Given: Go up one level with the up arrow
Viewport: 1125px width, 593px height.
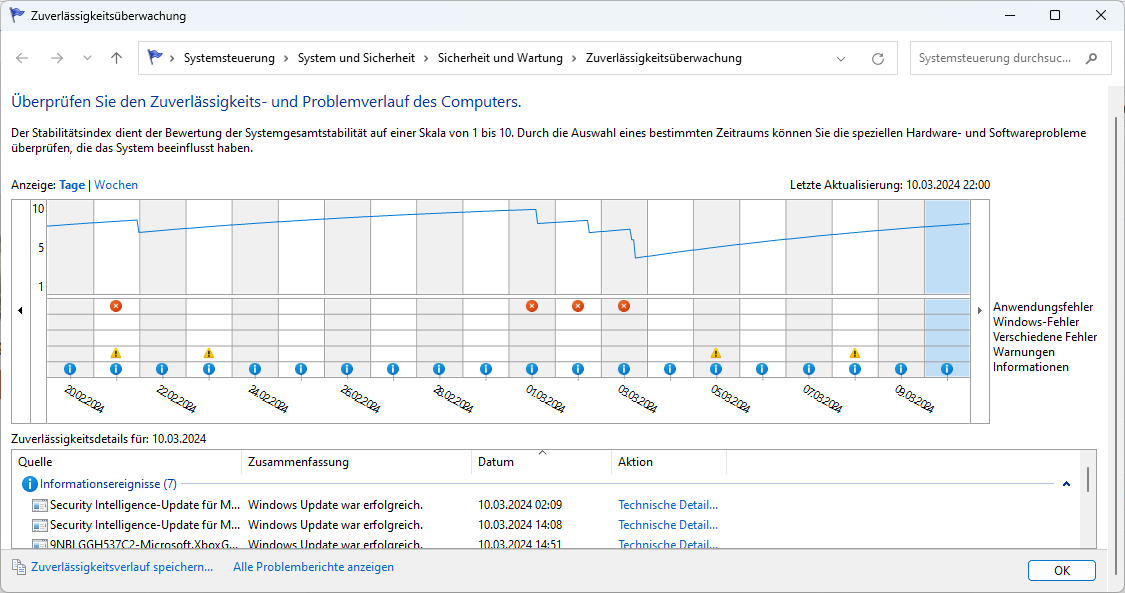Looking at the screenshot, I should point(116,58).
